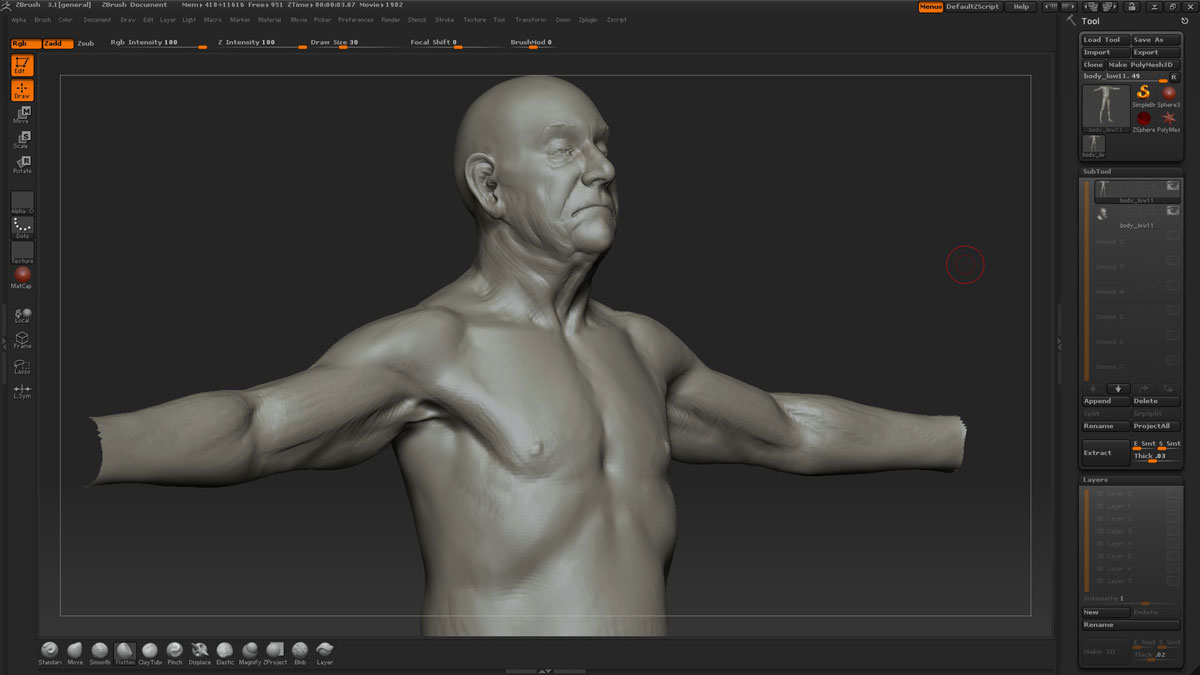The height and width of the screenshot is (675, 1200).
Task: Open the MatCap material picker
Action: 22,275
